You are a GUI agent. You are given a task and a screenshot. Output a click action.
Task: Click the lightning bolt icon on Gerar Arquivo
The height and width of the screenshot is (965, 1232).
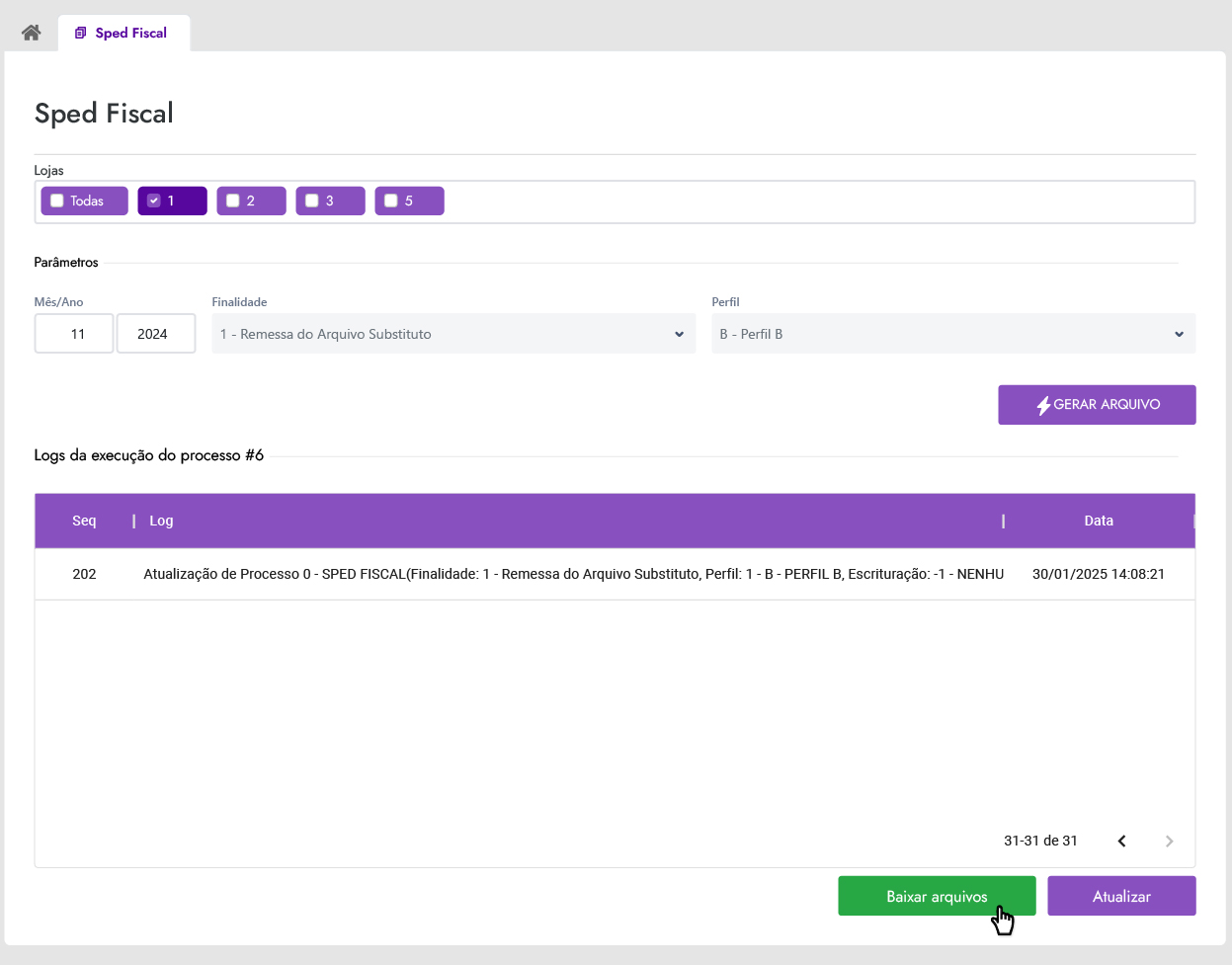coord(1042,405)
